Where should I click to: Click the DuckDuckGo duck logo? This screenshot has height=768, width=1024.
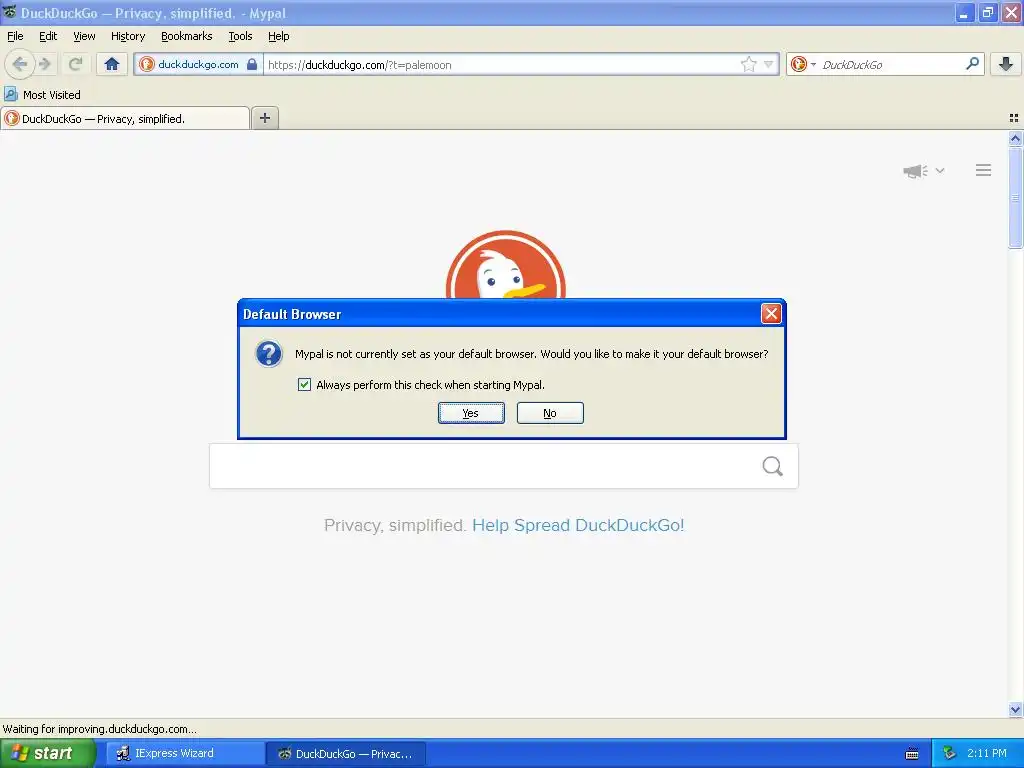click(x=505, y=264)
